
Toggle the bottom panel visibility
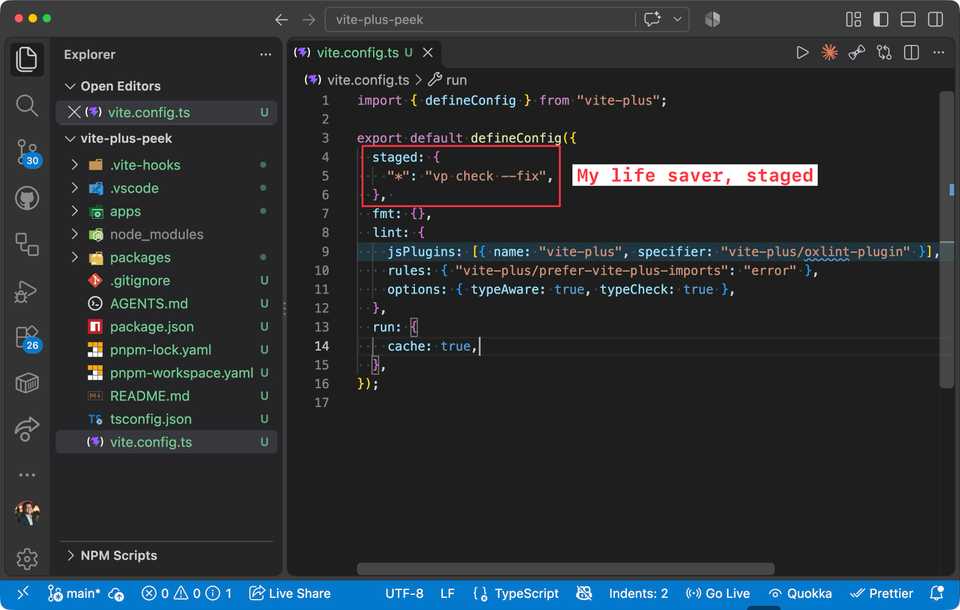click(x=908, y=19)
